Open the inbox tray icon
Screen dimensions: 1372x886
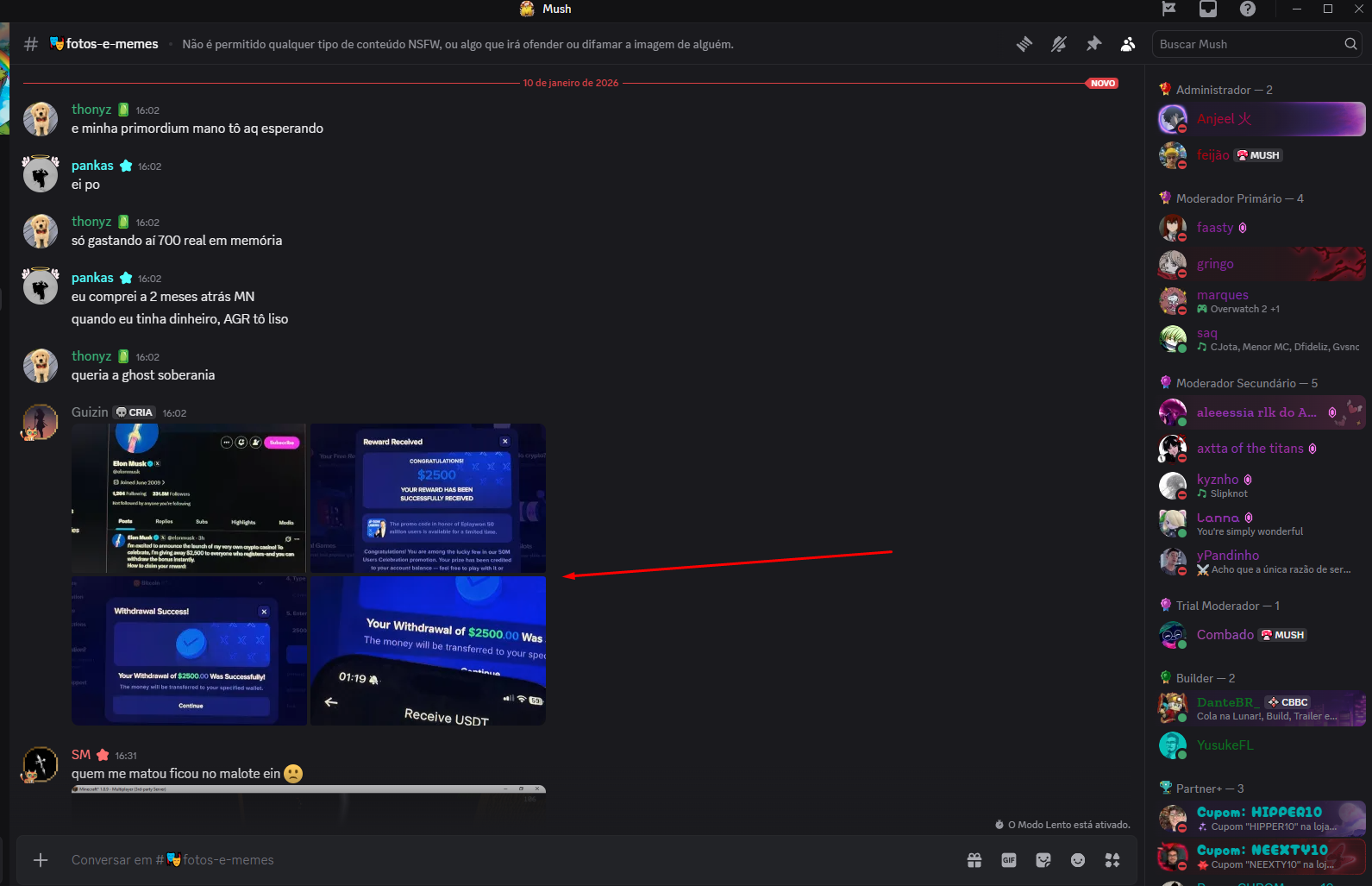click(x=1208, y=9)
